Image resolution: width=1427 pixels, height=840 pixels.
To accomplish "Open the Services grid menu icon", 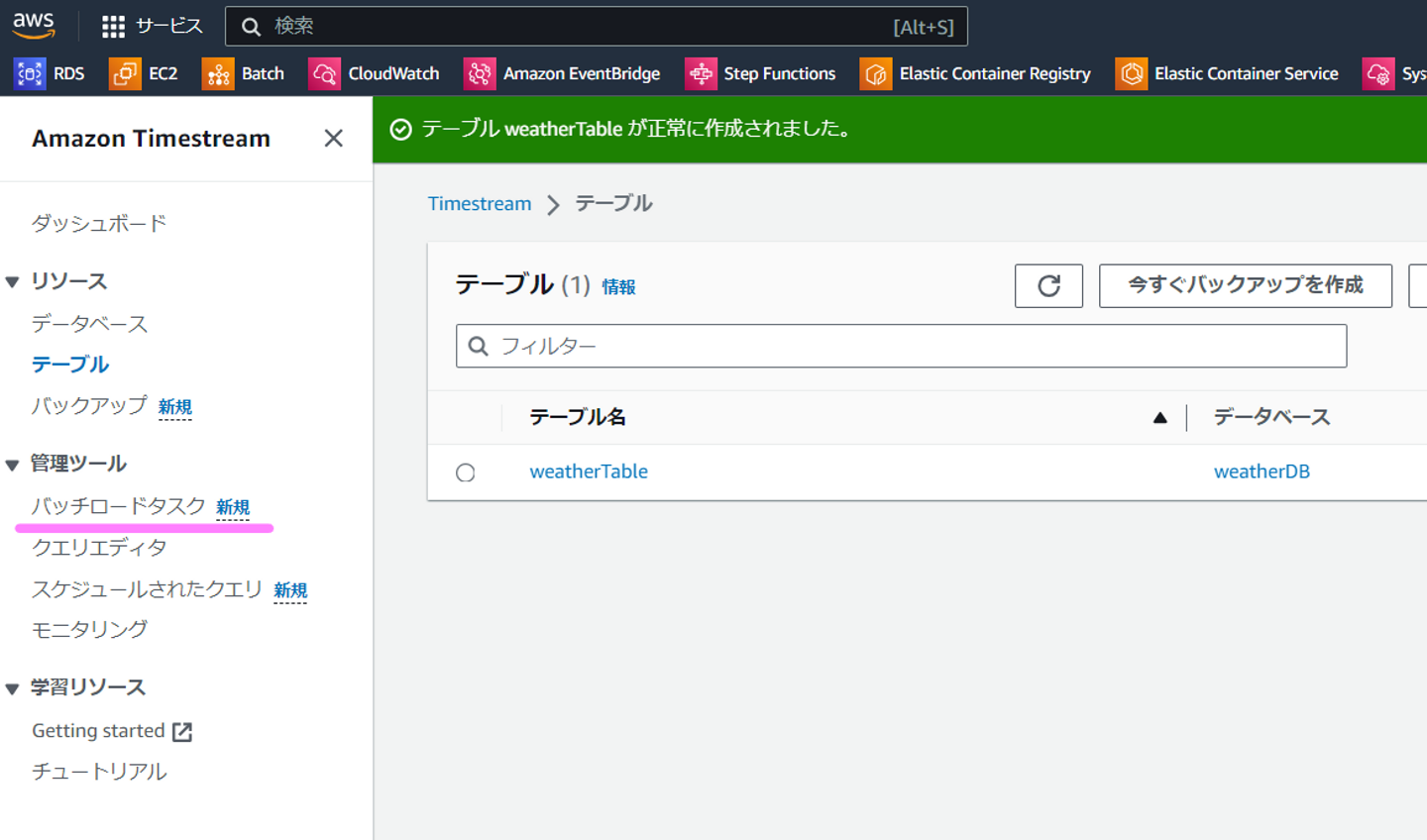I will [x=114, y=27].
